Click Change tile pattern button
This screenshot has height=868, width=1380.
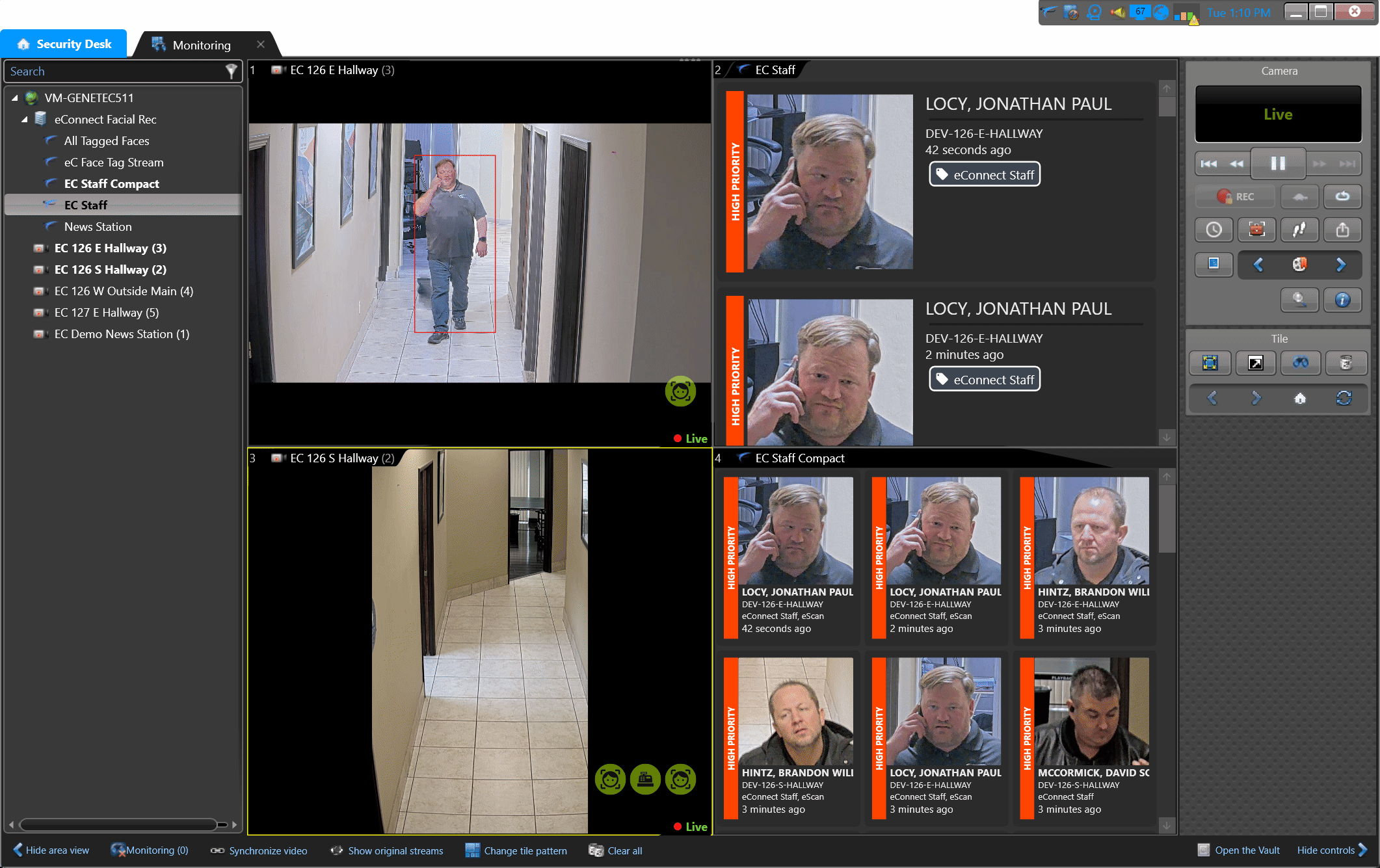coord(516,850)
